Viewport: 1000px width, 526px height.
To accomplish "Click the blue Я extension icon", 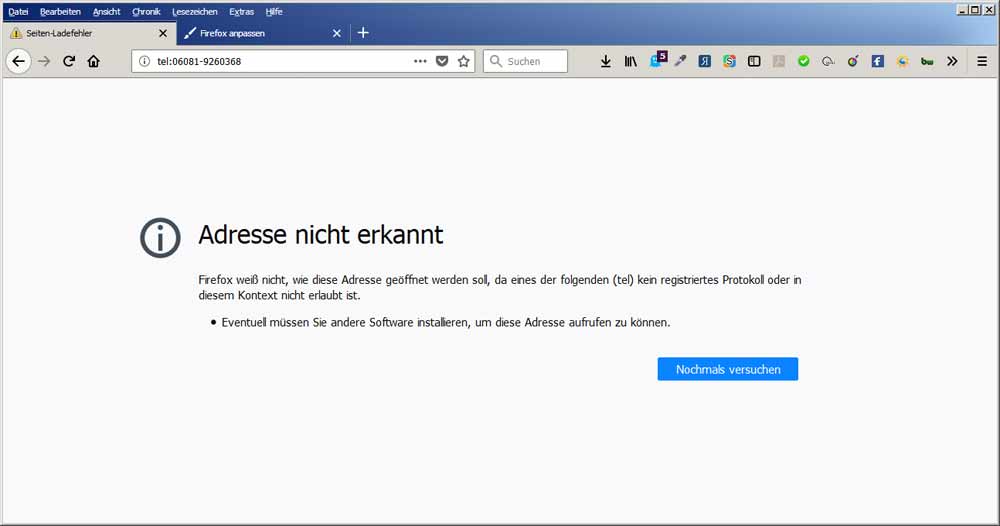I will point(705,61).
